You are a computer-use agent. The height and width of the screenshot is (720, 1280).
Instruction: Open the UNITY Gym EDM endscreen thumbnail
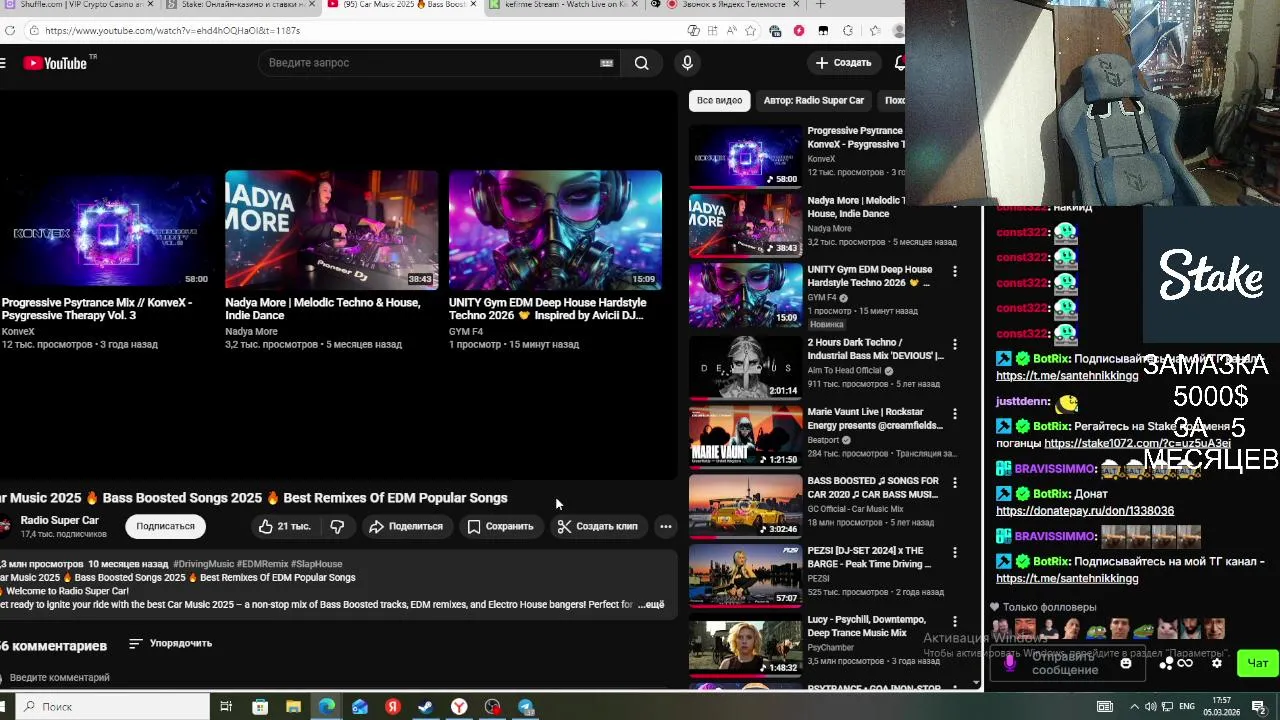coord(555,230)
